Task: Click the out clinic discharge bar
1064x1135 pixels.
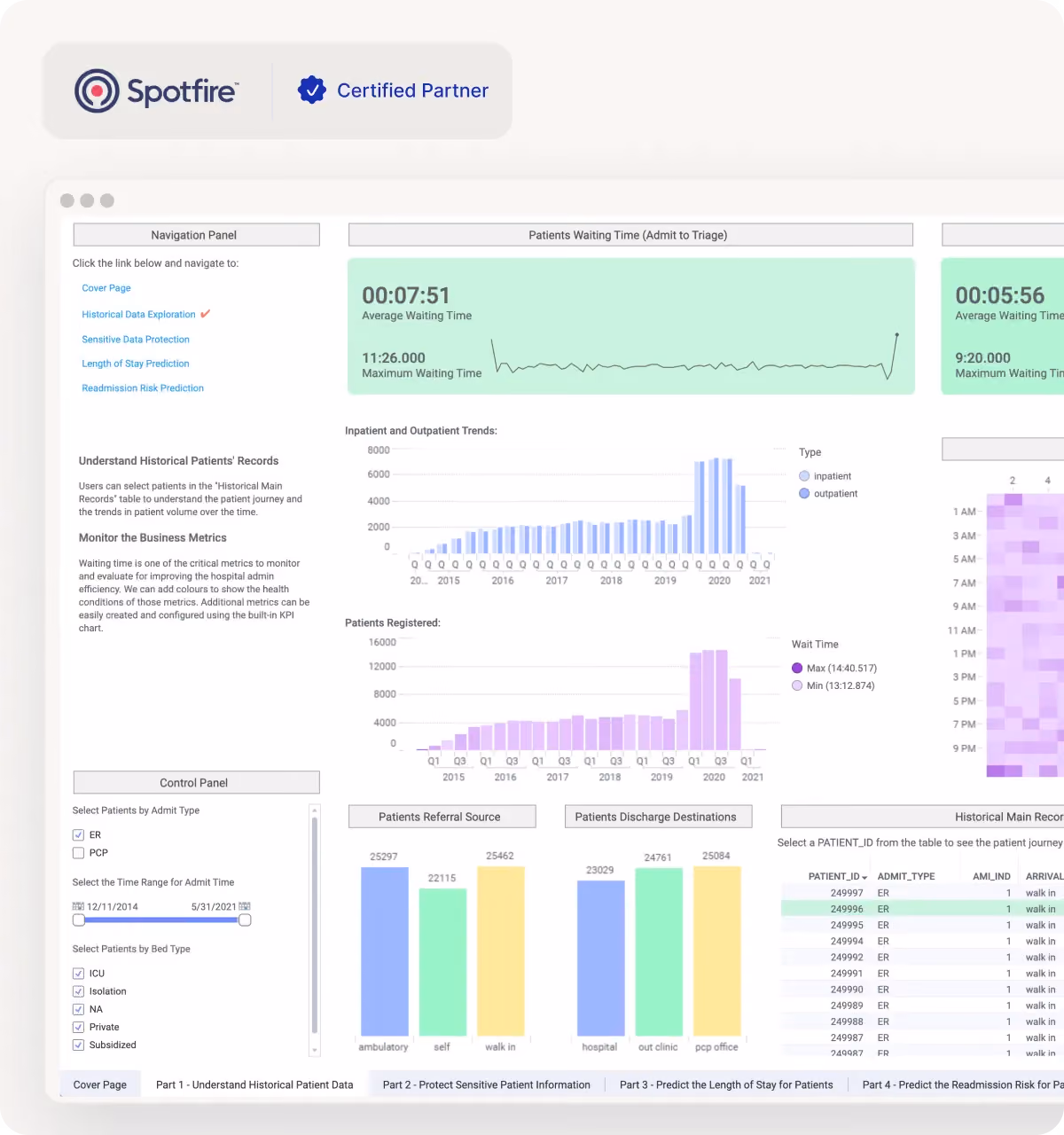Action: pyautogui.click(x=659, y=952)
